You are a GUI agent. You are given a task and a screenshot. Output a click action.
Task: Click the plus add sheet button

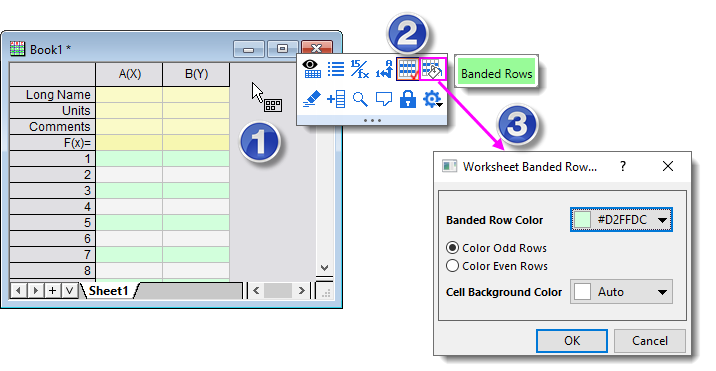click(x=53, y=291)
